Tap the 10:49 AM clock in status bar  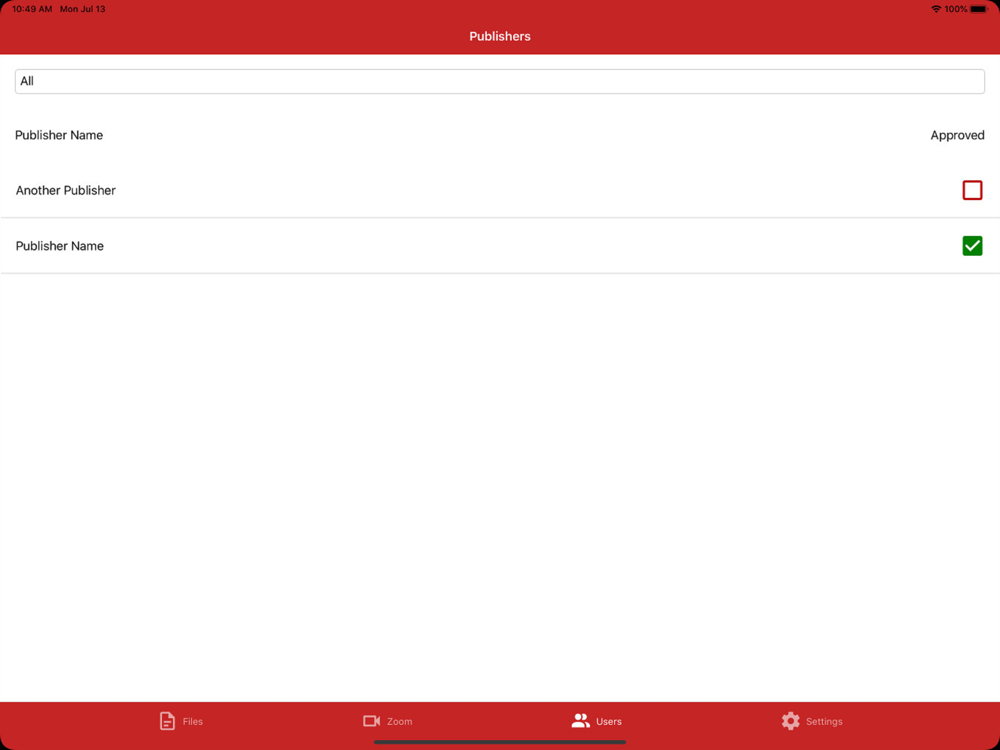pos(32,9)
